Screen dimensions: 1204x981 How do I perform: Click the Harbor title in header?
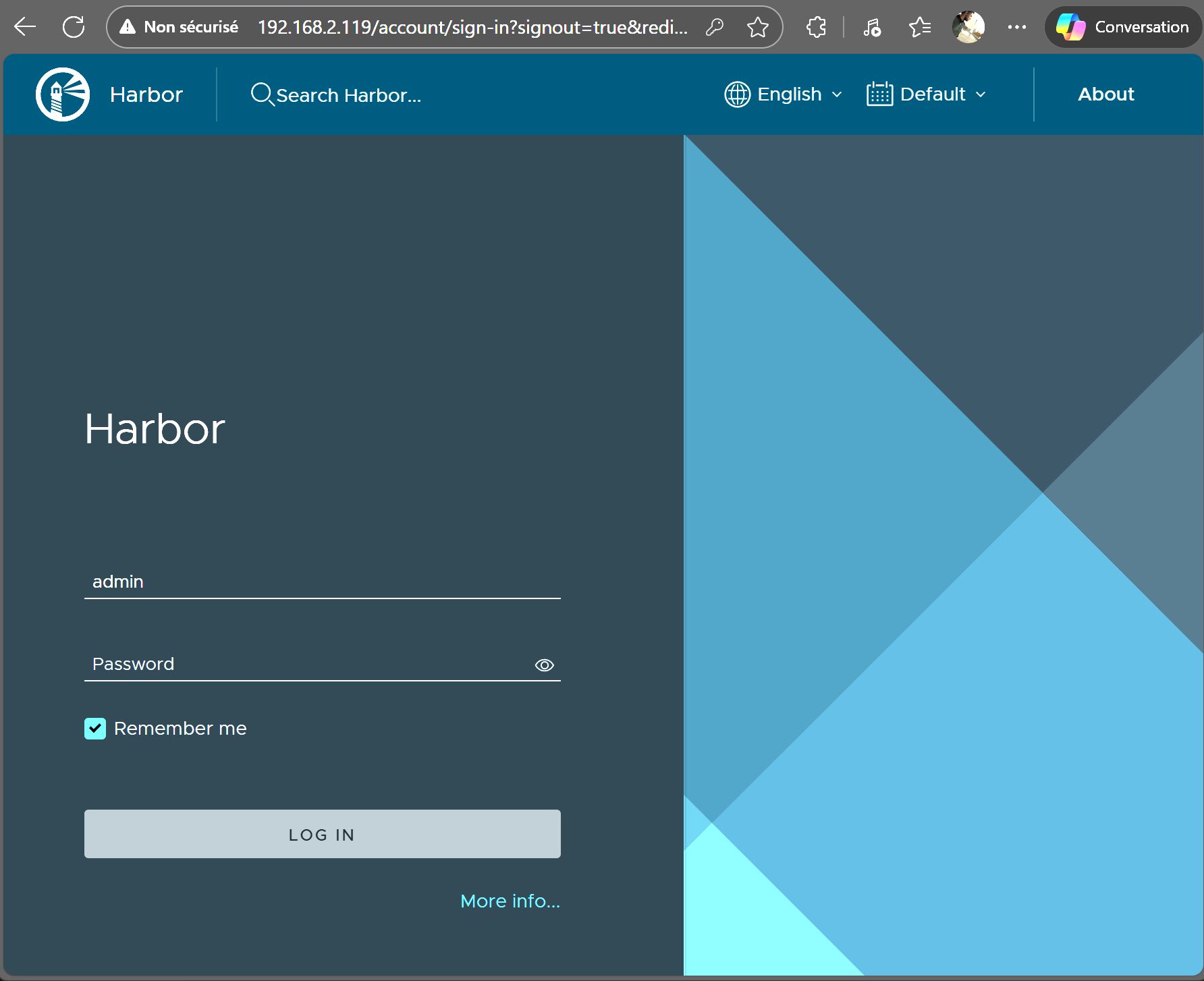(146, 94)
